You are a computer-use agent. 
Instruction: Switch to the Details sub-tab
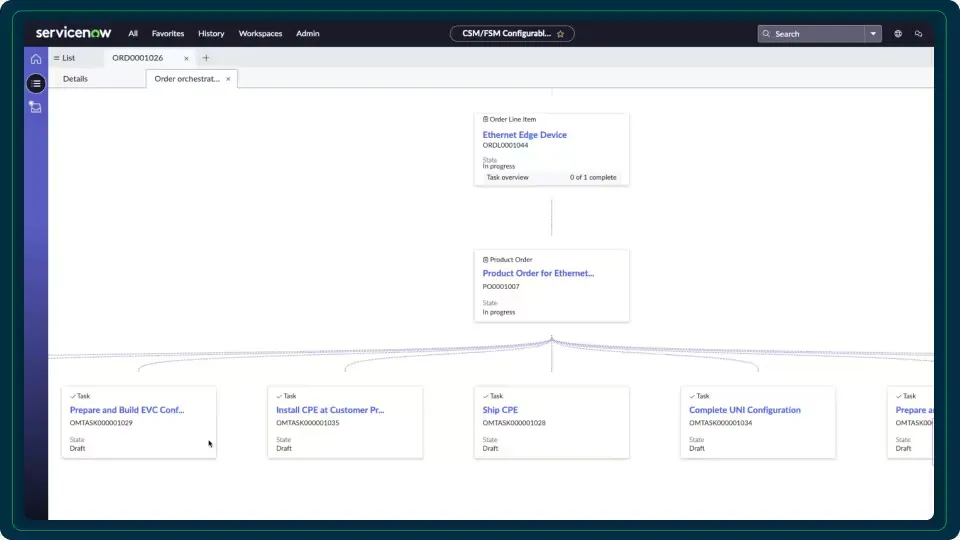[75, 79]
